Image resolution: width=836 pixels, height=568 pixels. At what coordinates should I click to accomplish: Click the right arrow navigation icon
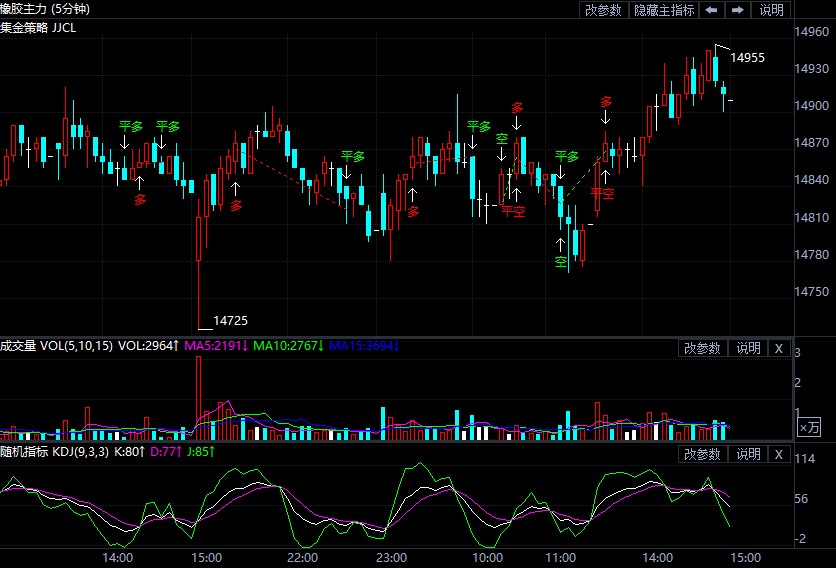(737, 10)
